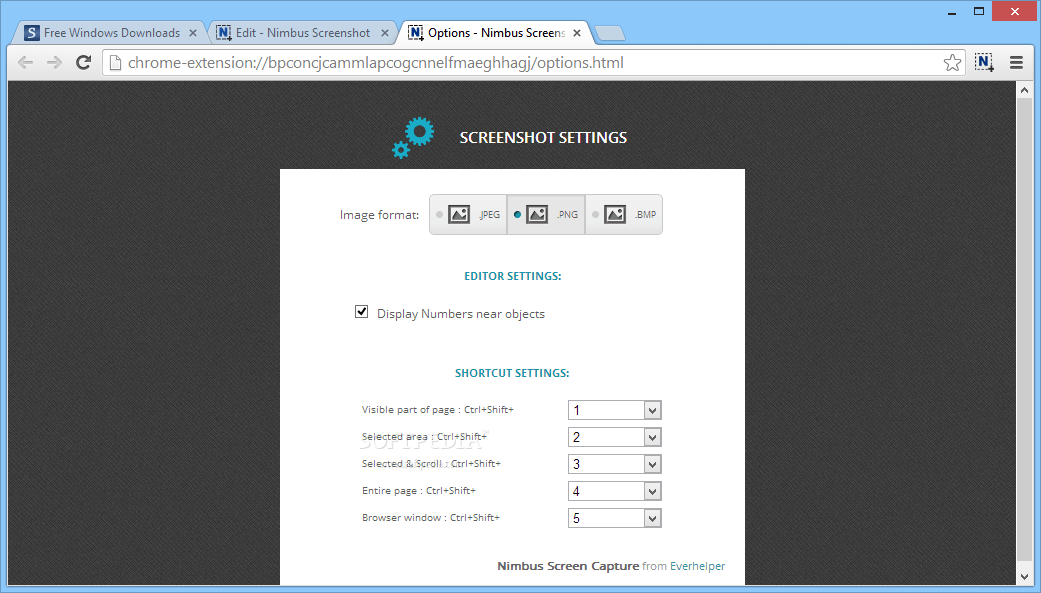This screenshot has height=593, width=1041.
Task: Click the Display Numbers near objects label
Action: (x=461, y=314)
